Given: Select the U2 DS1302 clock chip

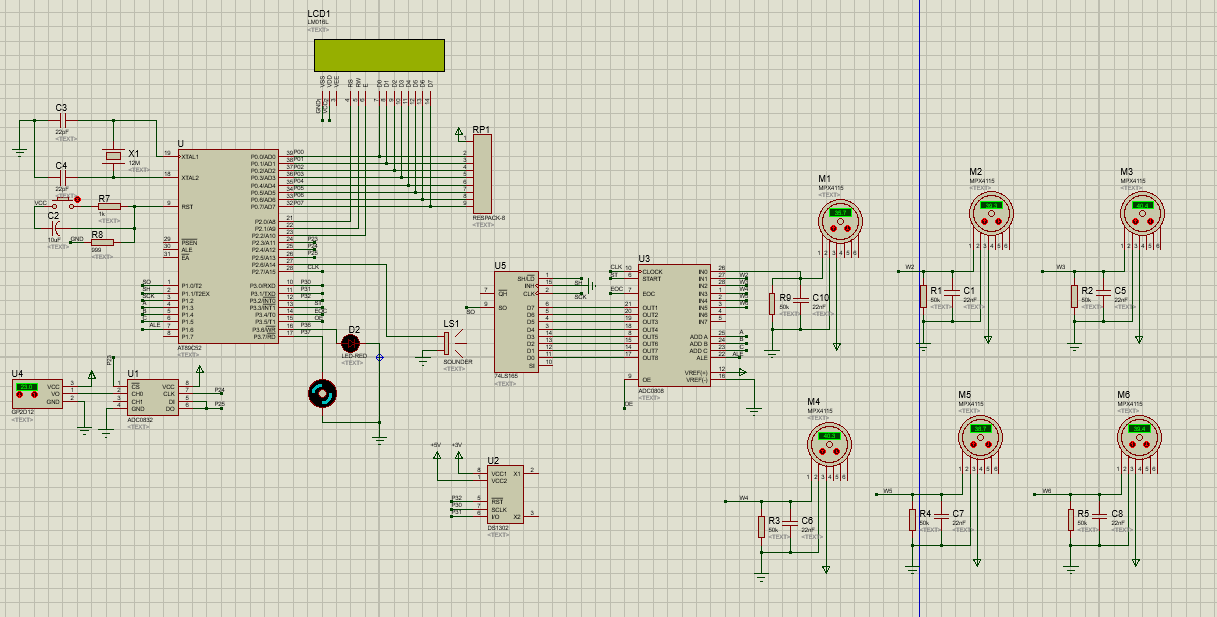Looking at the screenshot, I should [x=505, y=493].
